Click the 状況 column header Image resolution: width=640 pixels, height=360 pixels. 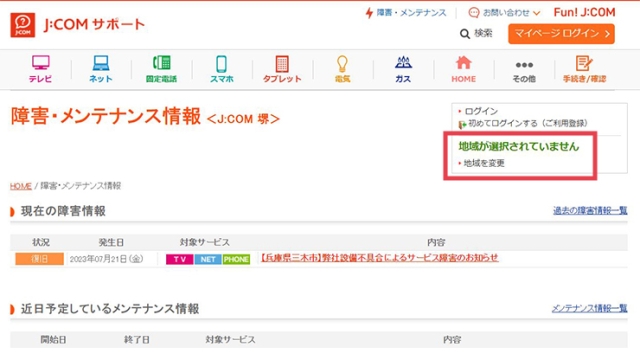click(x=41, y=242)
